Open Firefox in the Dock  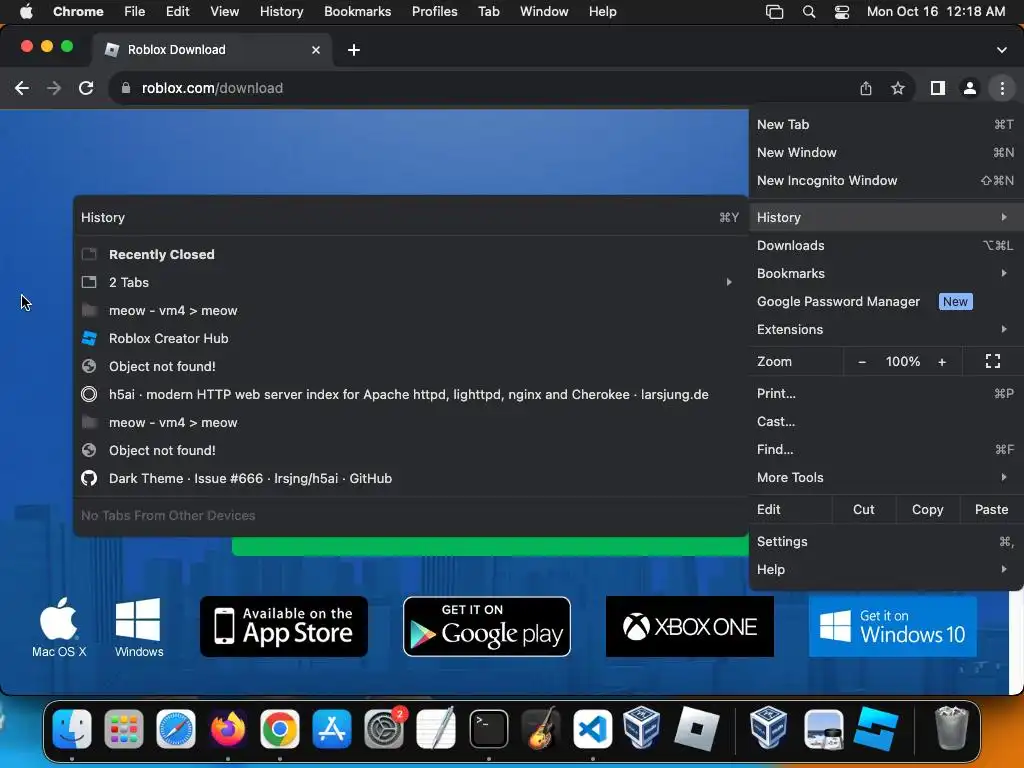(x=228, y=729)
